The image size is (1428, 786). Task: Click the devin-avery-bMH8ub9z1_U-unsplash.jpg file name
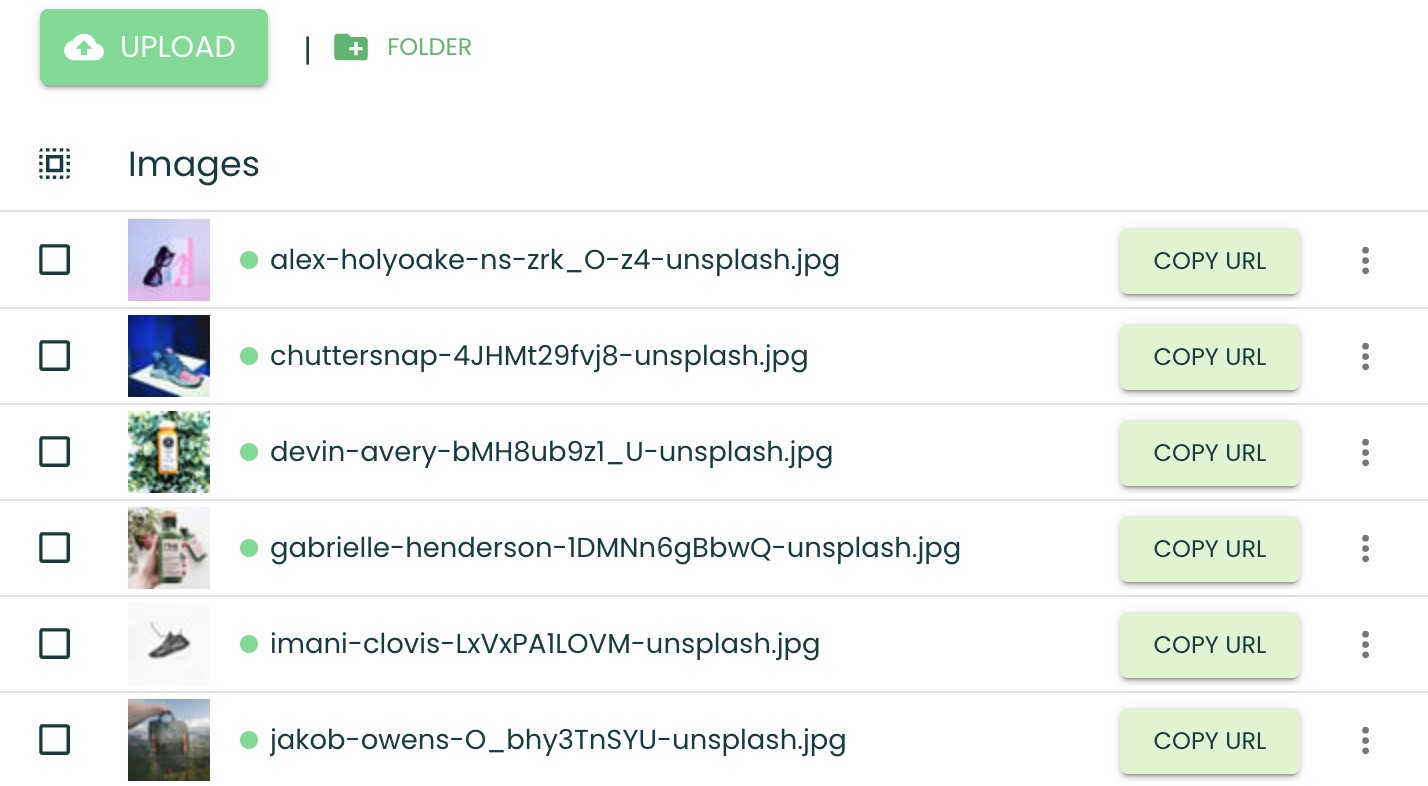(x=551, y=453)
